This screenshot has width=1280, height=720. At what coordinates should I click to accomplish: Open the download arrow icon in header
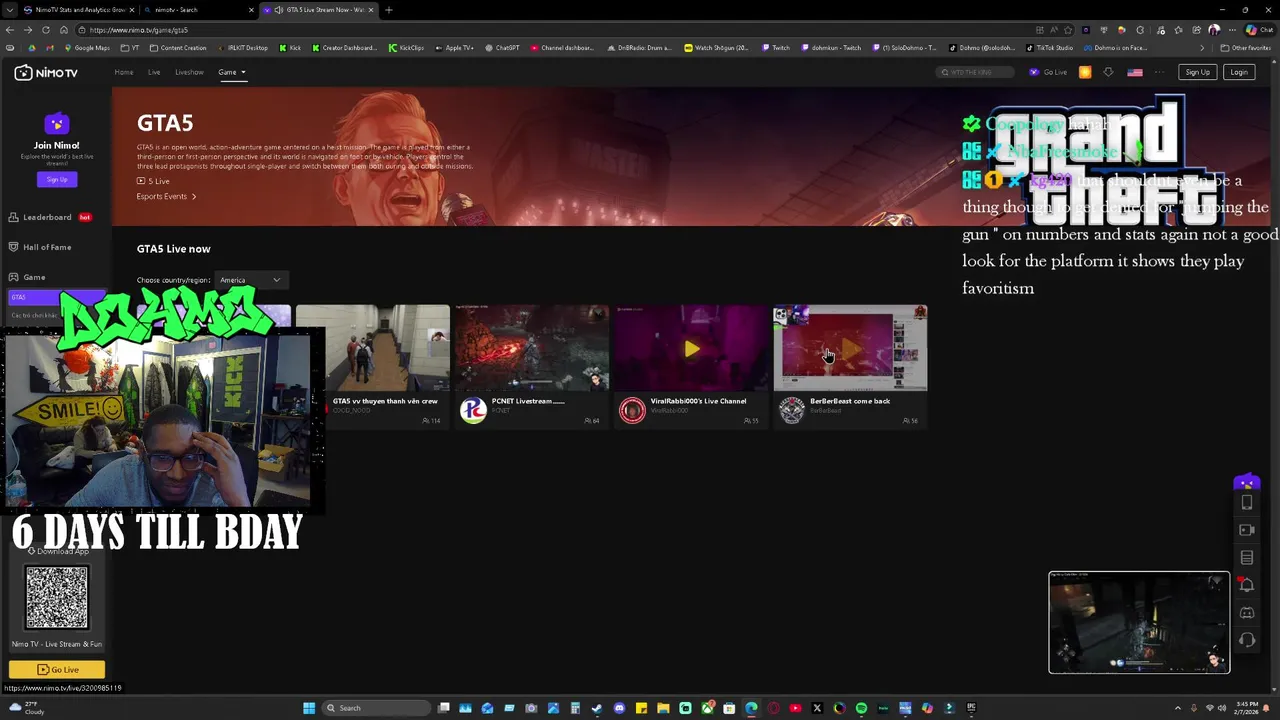click(1108, 72)
